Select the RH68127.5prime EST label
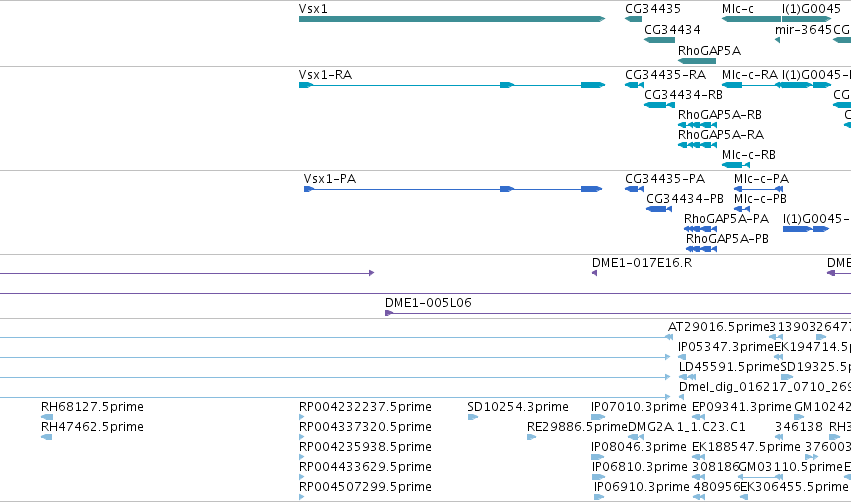This screenshot has height=502, width=851. 92,406
